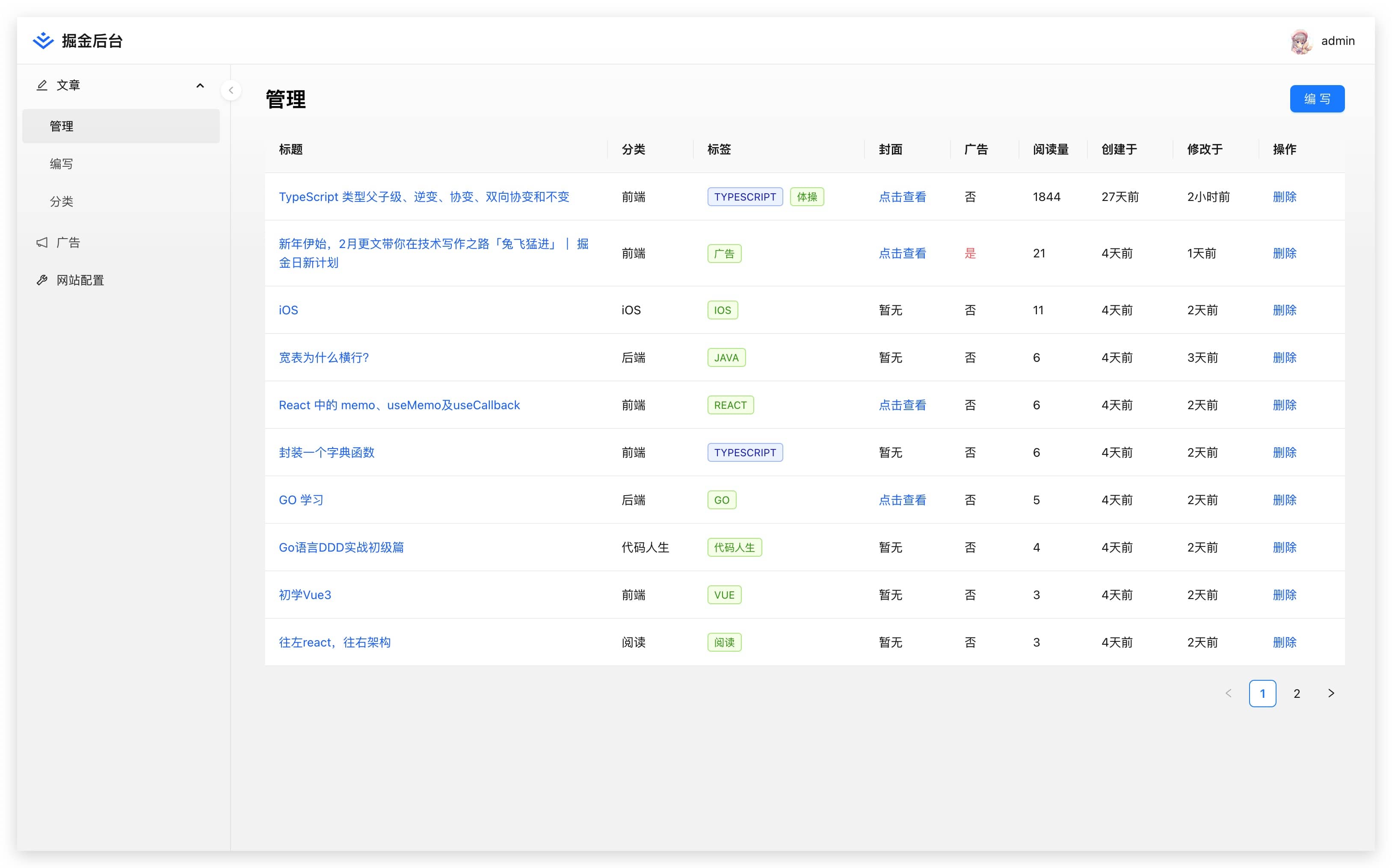This screenshot has width=1392, height=868.
Task: Switch to page 2 in pagination
Action: (1297, 694)
